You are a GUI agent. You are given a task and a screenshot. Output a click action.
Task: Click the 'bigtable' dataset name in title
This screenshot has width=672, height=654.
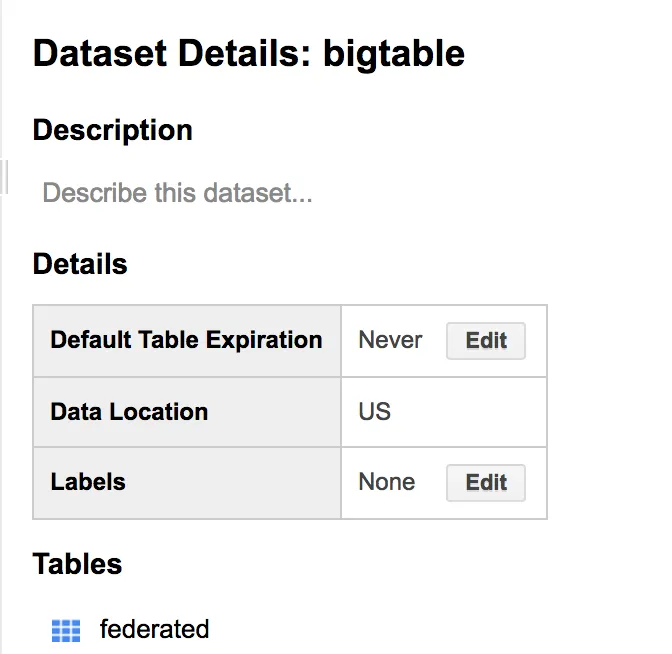point(394,53)
